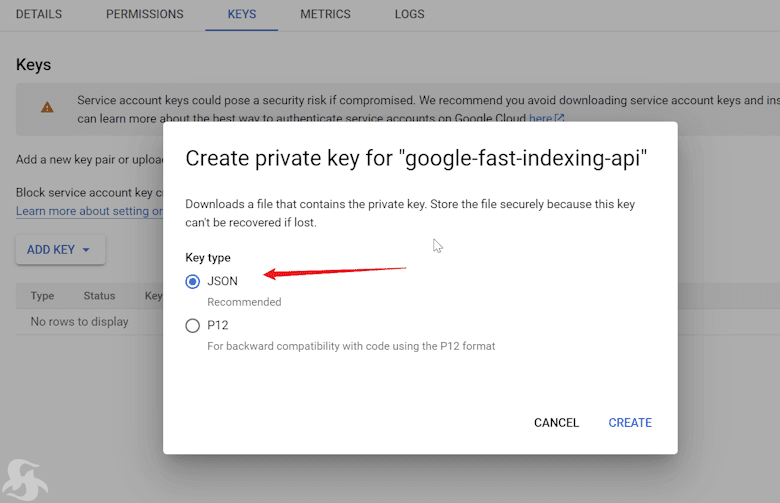Open 'Learn more about setting' link

(89, 211)
